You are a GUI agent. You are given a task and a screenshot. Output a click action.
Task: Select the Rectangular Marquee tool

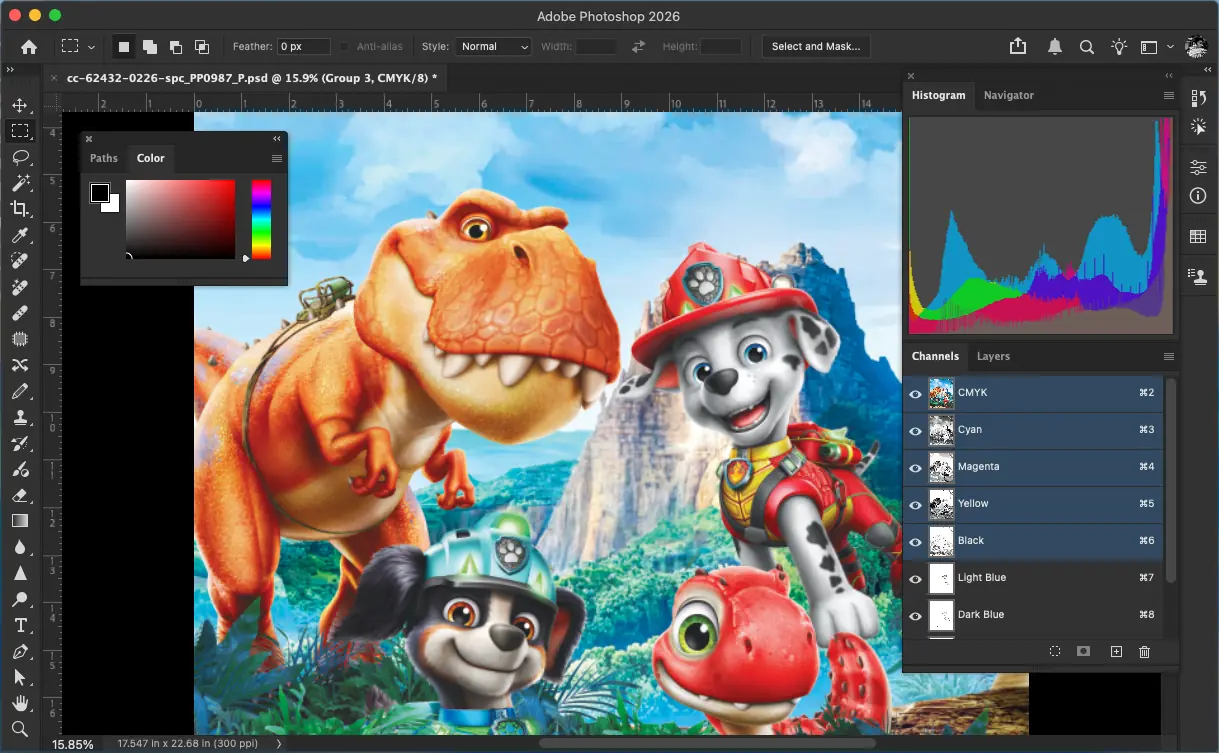coord(20,131)
